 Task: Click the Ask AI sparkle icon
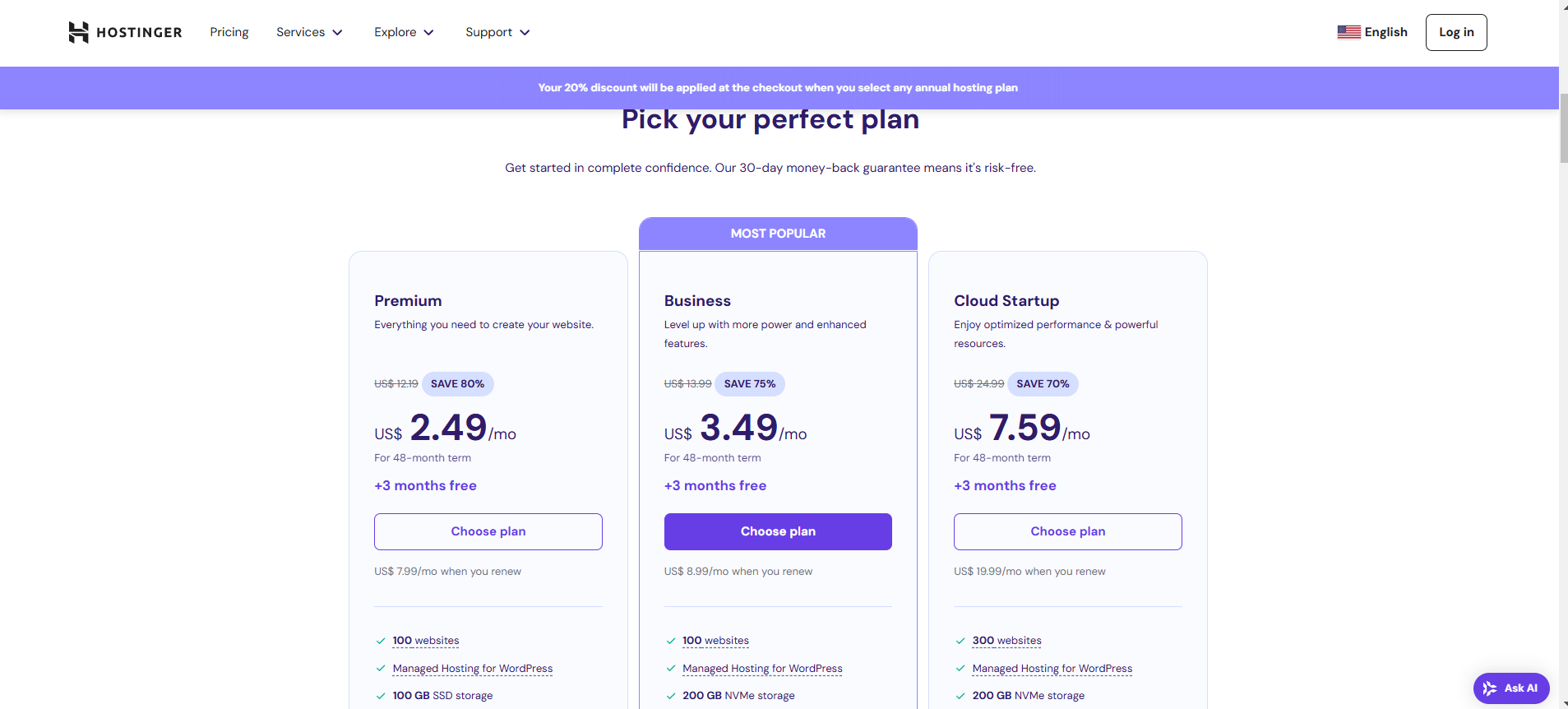click(1490, 688)
